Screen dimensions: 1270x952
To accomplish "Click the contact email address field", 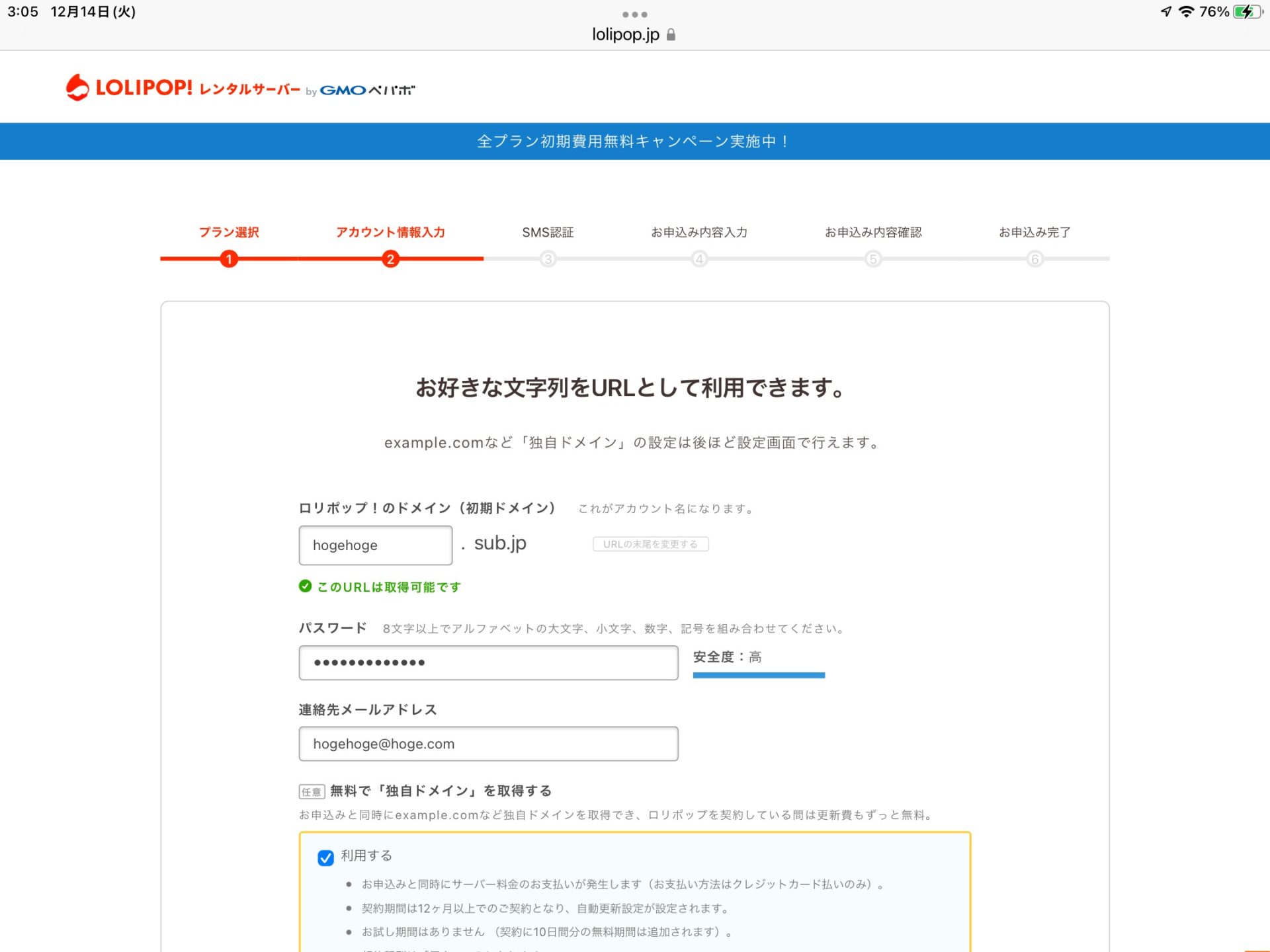I will (x=488, y=744).
